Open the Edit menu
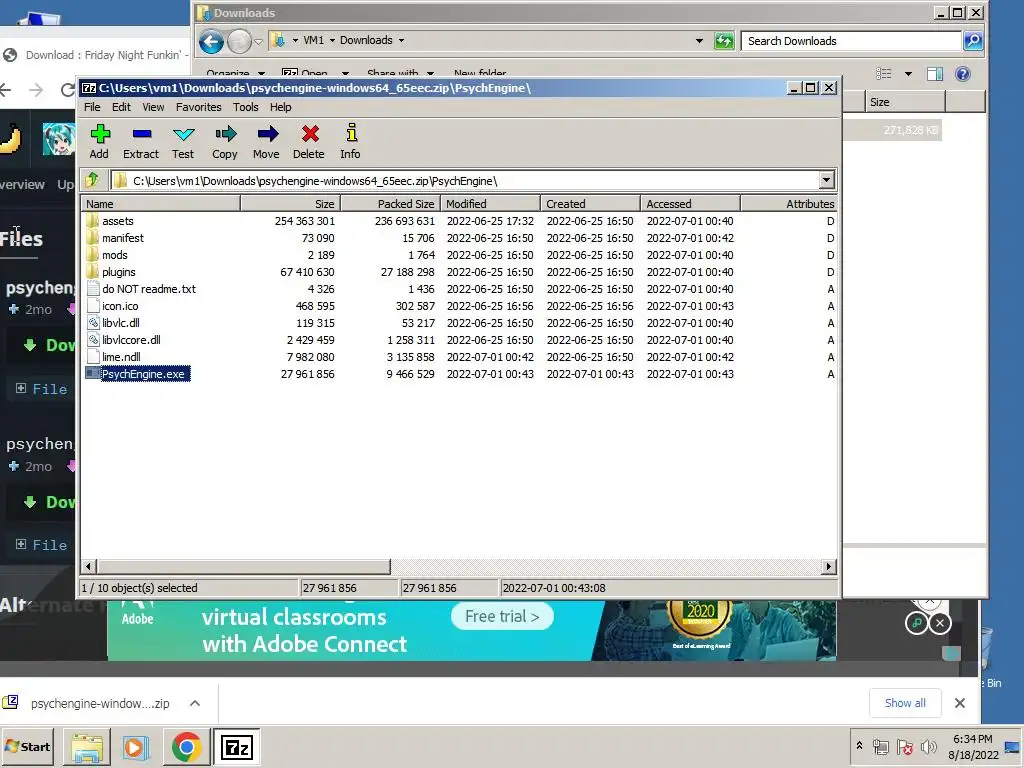The width and height of the screenshot is (1024, 768). coord(121,107)
